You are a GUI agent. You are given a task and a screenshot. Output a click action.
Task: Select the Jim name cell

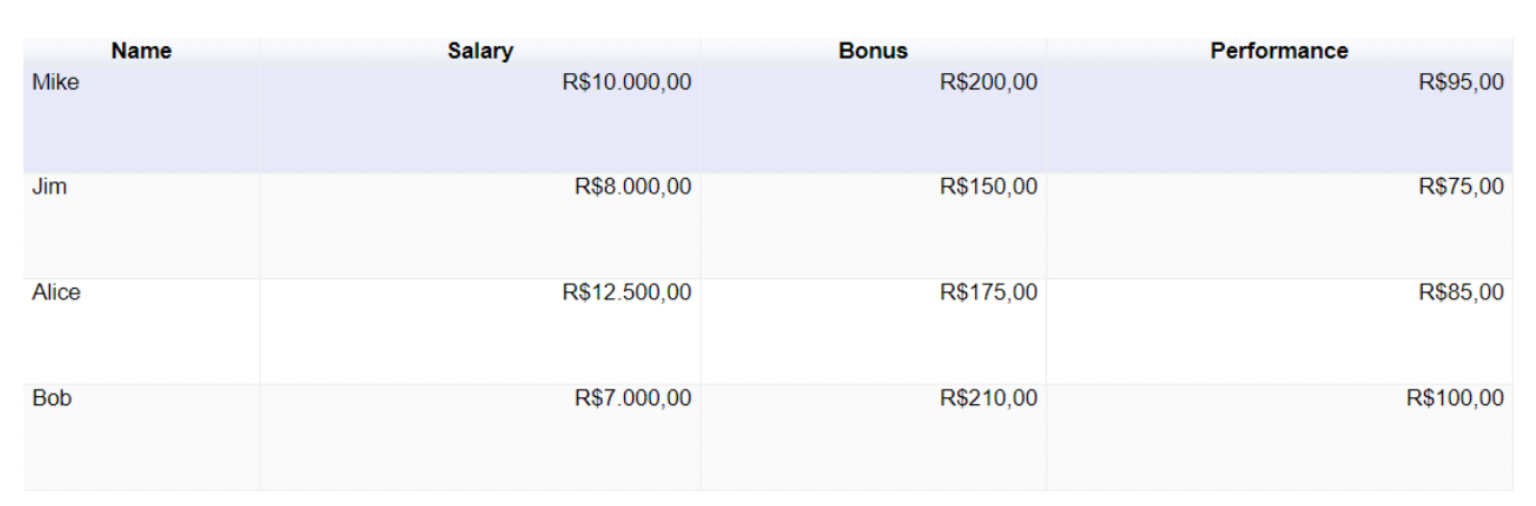(141, 225)
